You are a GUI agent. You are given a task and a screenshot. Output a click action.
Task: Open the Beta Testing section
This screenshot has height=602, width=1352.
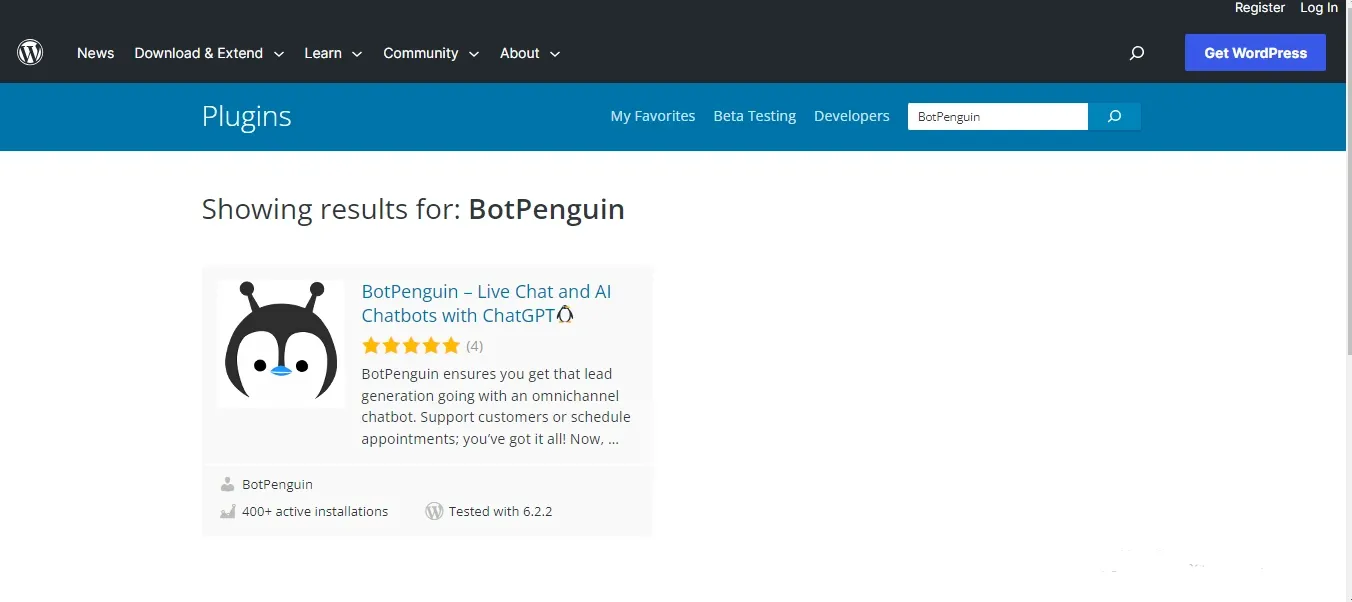(x=755, y=116)
